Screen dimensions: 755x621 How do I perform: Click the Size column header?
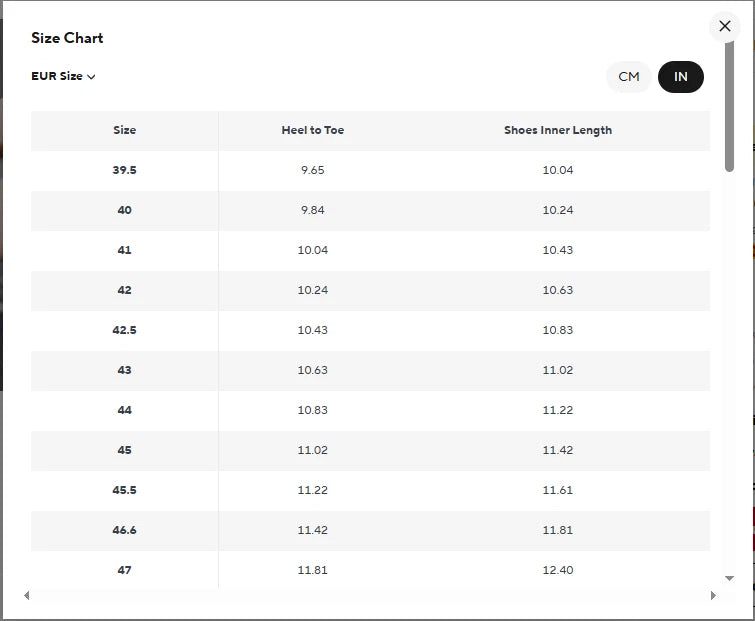(124, 130)
